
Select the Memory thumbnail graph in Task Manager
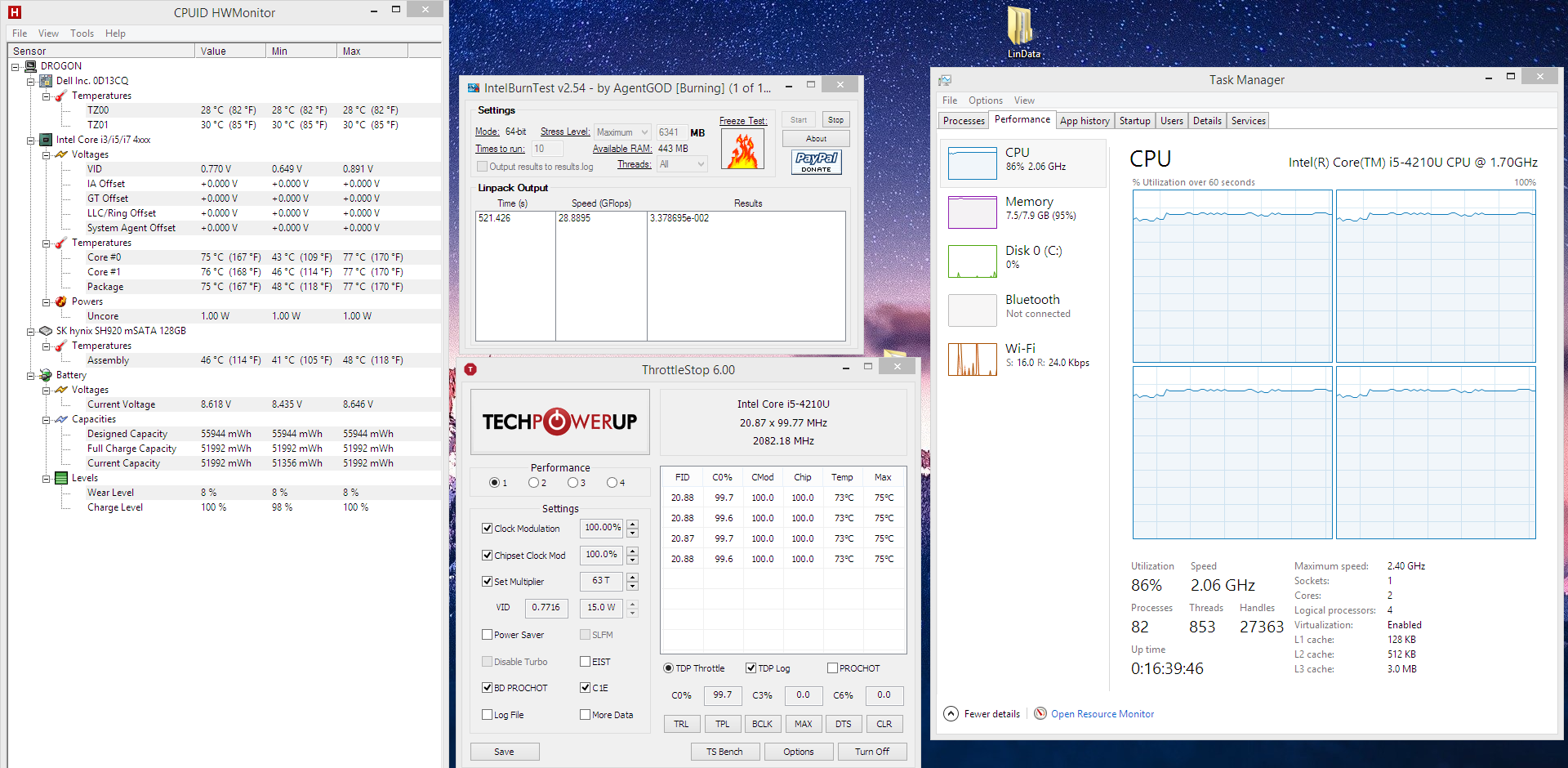[972, 212]
